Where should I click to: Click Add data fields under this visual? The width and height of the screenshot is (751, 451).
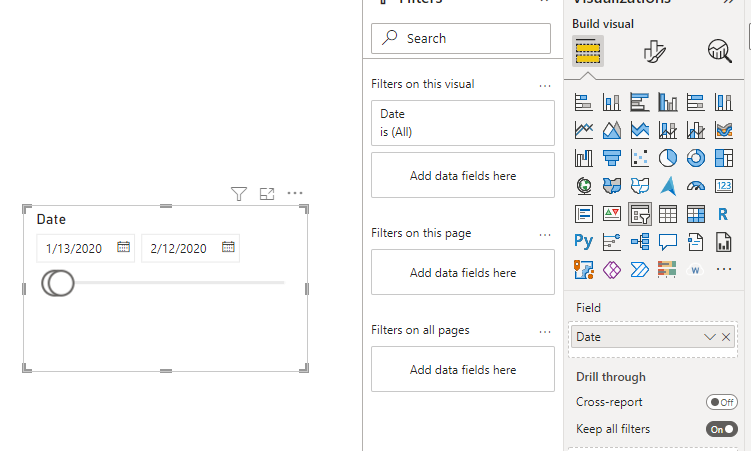(x=463, y=175)
